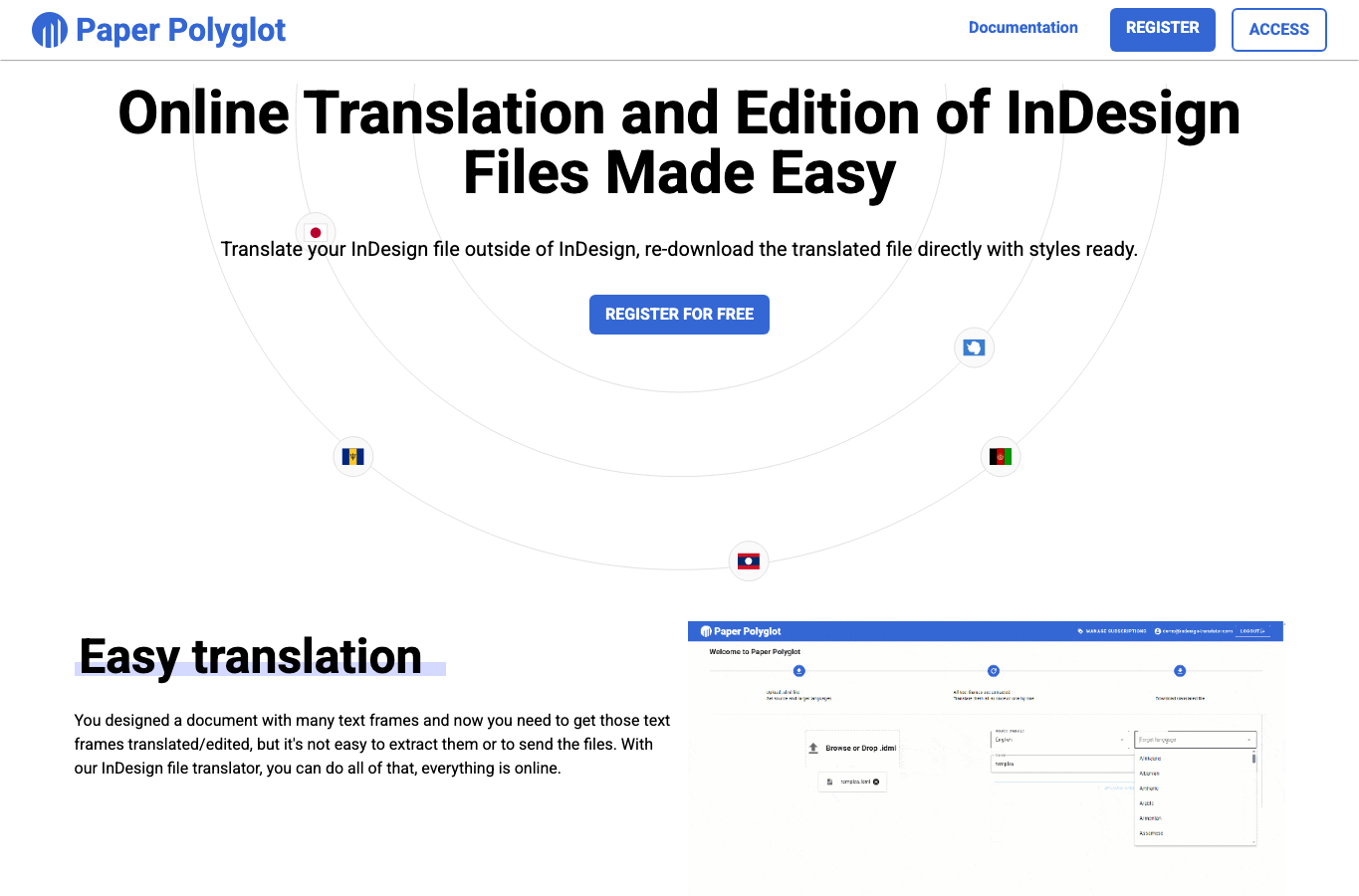Click the subtitle 'Translate your InDesign file outside'
Screen dimensions: 1359x896
(x=679, y=249)
